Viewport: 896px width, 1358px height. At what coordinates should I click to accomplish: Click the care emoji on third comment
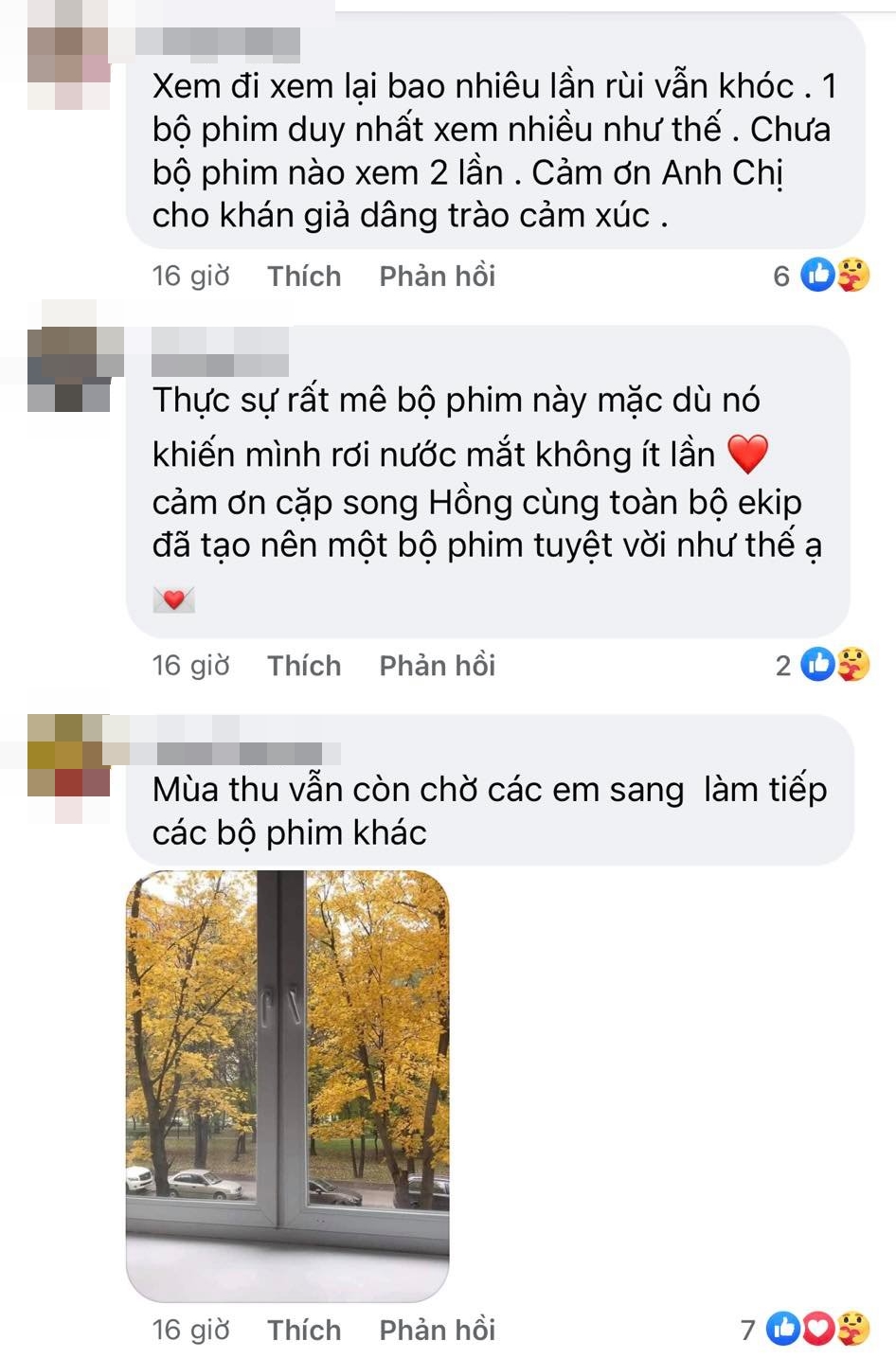pos(852,1329)
